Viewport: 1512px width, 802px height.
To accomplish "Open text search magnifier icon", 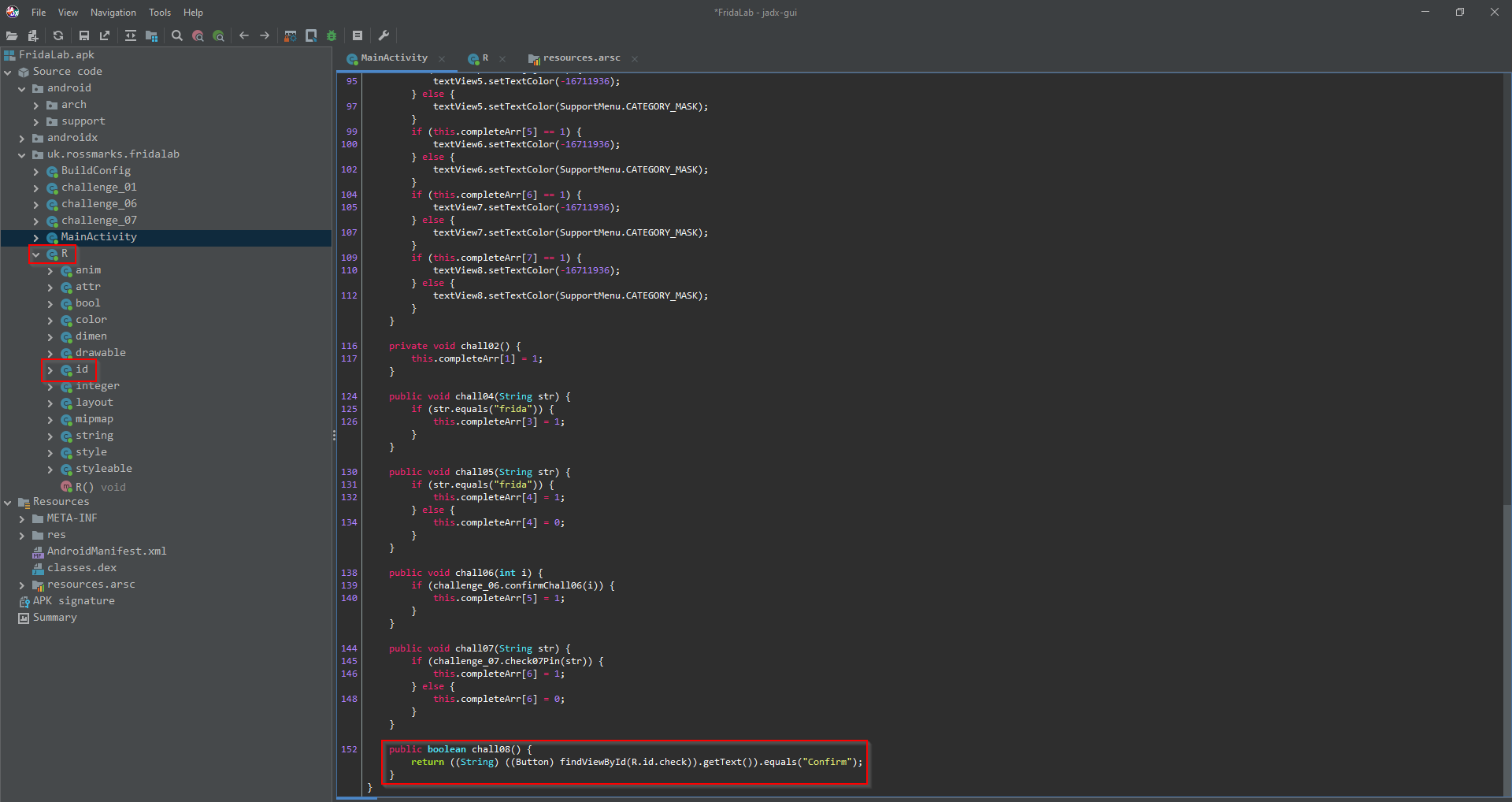I will pos(177,35).
